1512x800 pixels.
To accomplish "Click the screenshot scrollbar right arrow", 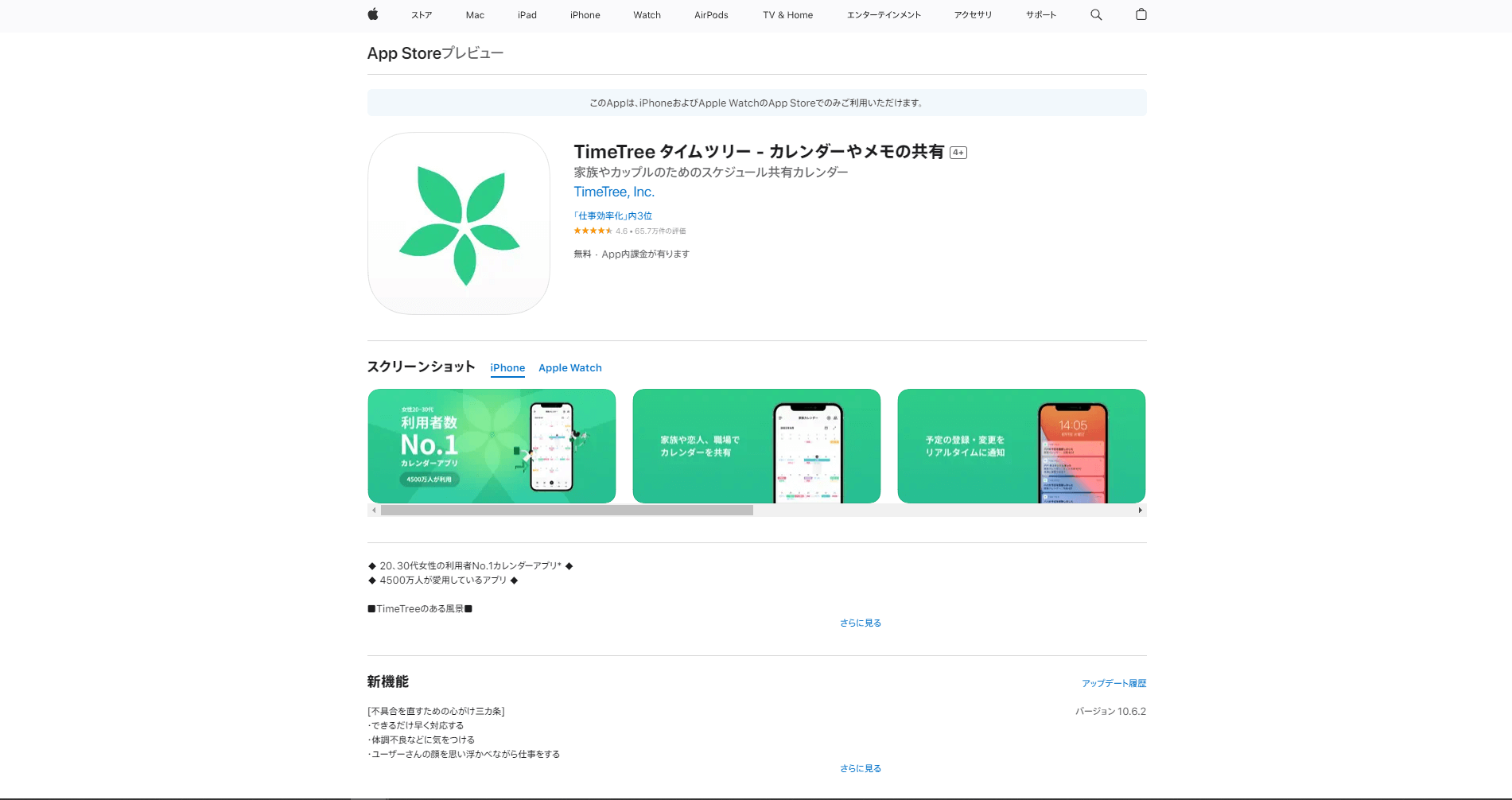I will point(1141,511).
